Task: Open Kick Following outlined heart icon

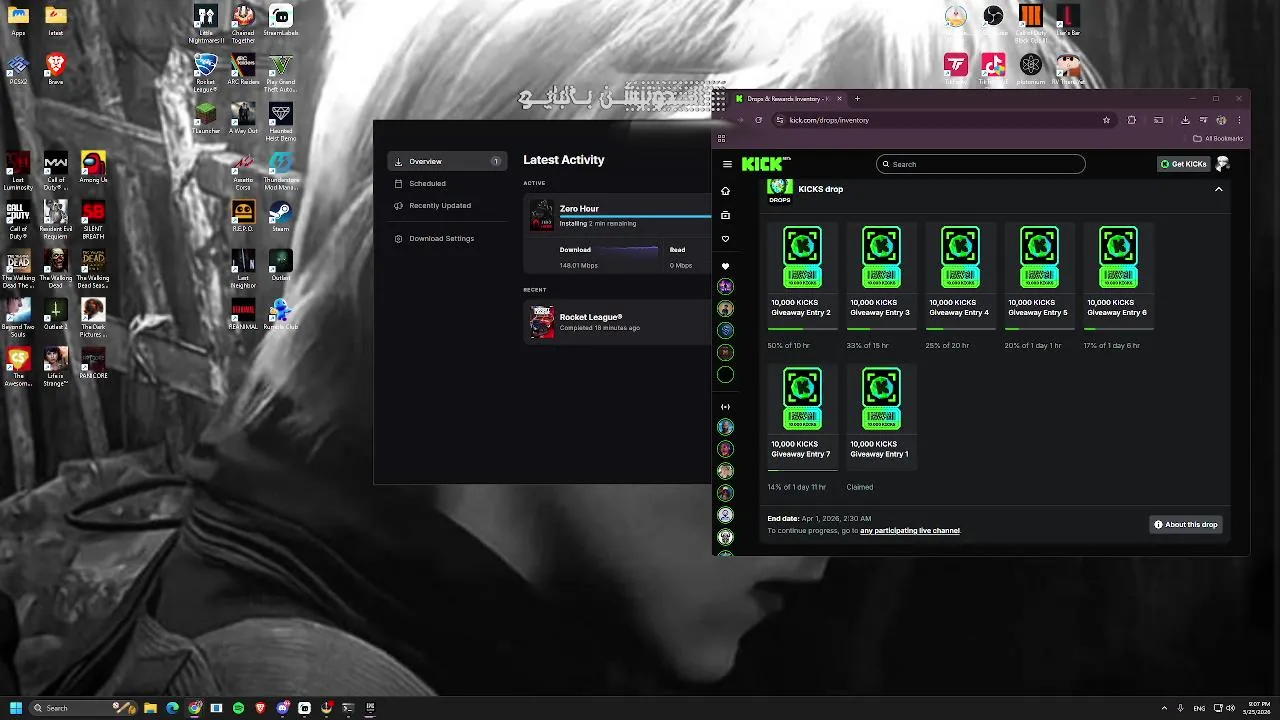Action: 726,239
